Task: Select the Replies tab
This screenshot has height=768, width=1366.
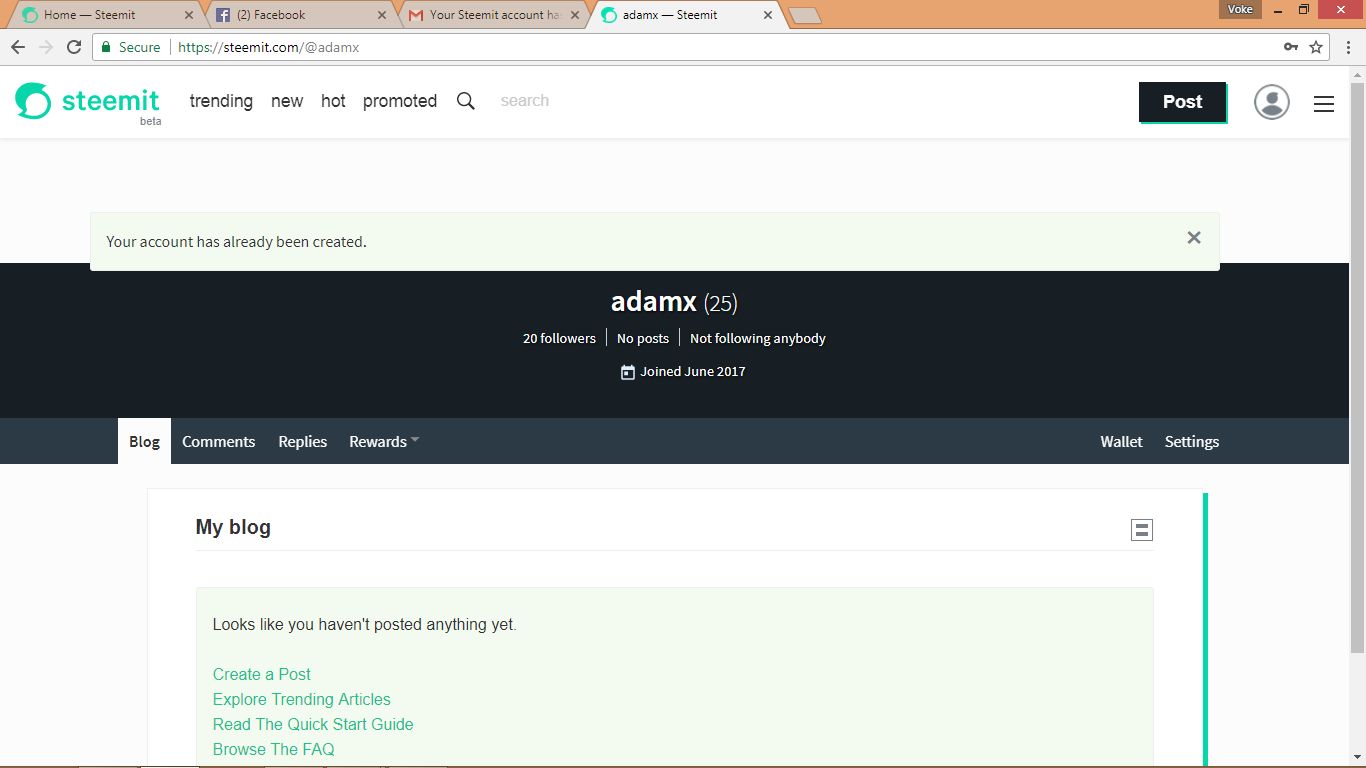Action: tap(303, 441)
